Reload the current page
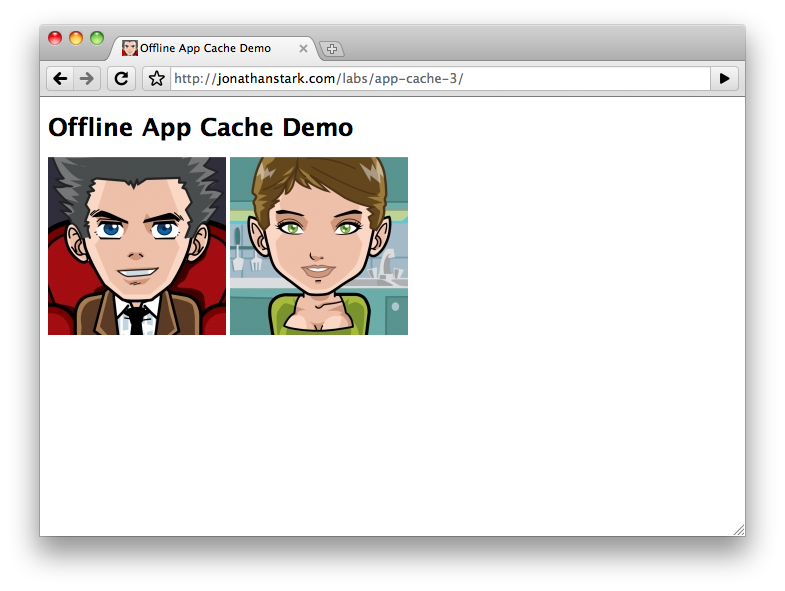Viewport: 785px width, 591px height. pyautogui.click(x=121, y=78)
